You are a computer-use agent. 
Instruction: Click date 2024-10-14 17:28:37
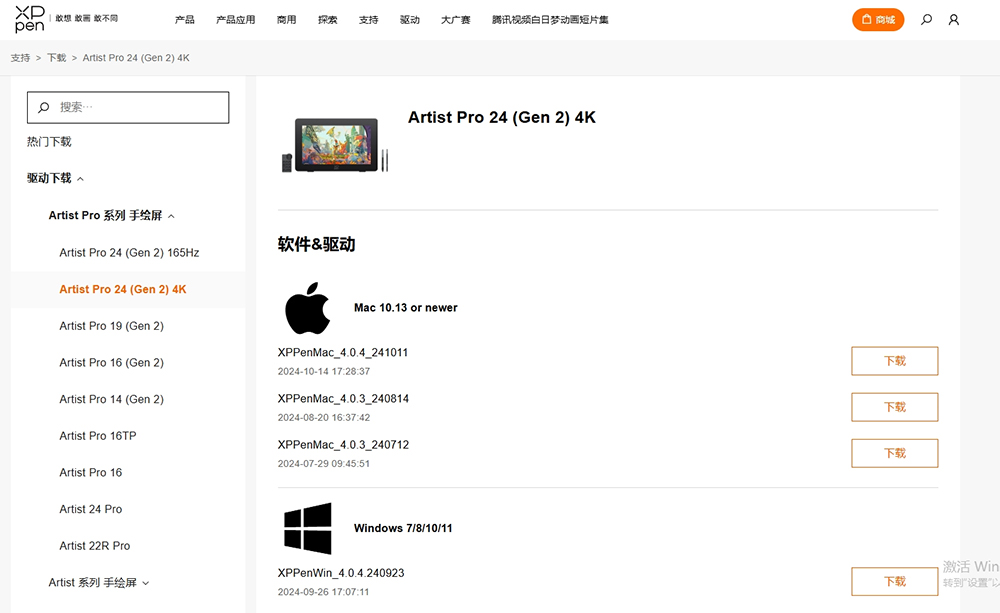tap(323, 371)
